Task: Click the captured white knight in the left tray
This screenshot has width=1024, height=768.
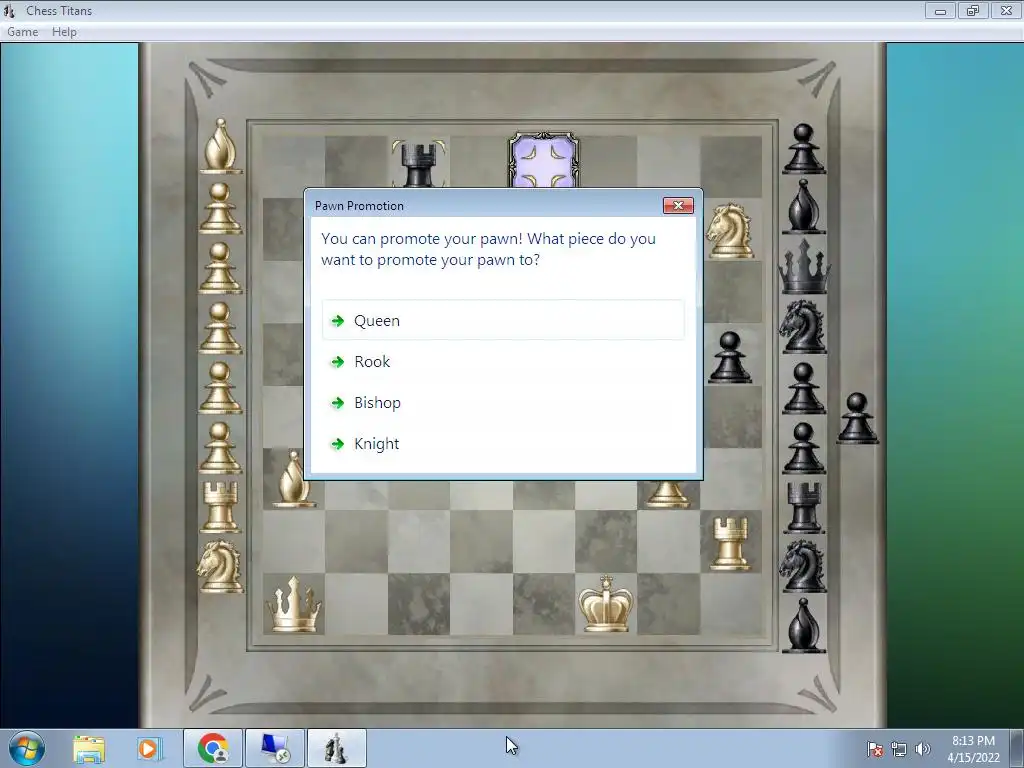Action: click(221, 566)
